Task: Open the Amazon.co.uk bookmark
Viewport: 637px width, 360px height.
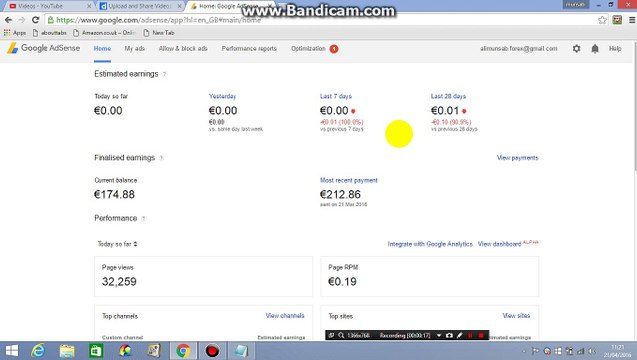Action: 104,33
